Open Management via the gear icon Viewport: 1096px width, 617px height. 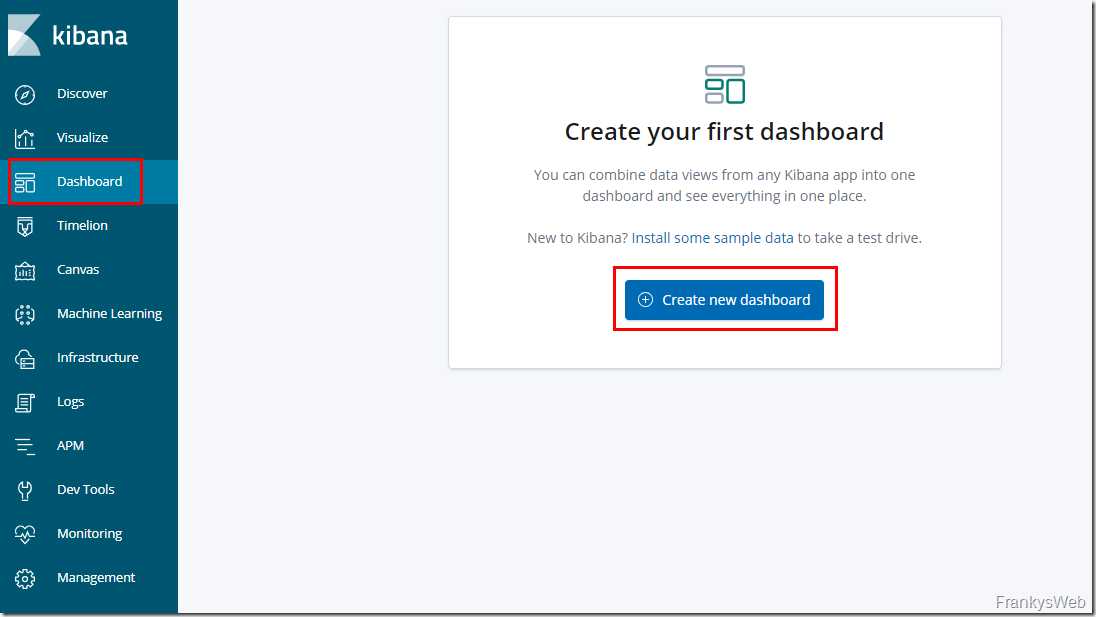pos(25,578)
